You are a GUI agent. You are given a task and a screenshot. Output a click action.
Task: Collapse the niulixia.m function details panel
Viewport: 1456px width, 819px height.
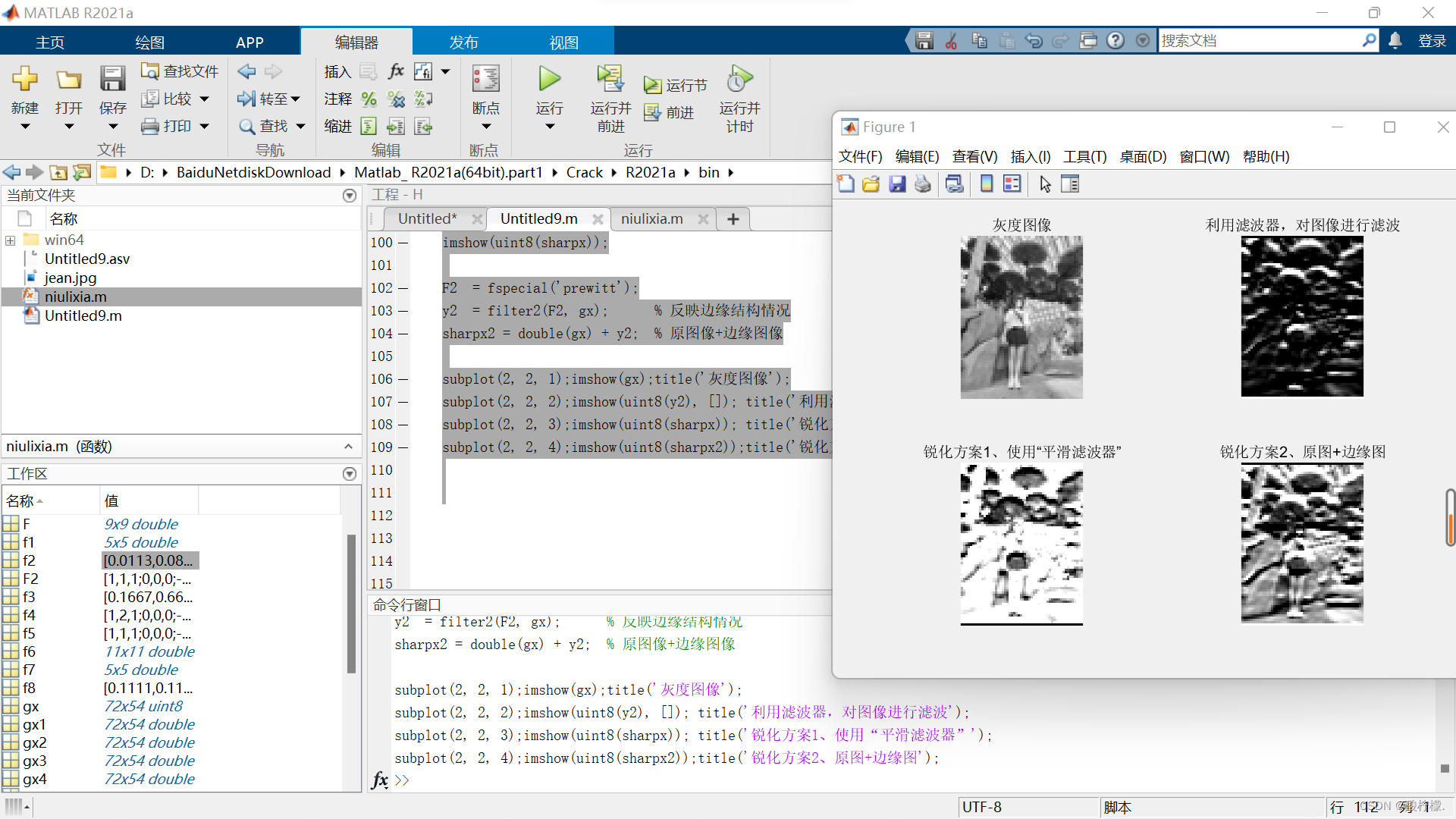pos(348,447)
